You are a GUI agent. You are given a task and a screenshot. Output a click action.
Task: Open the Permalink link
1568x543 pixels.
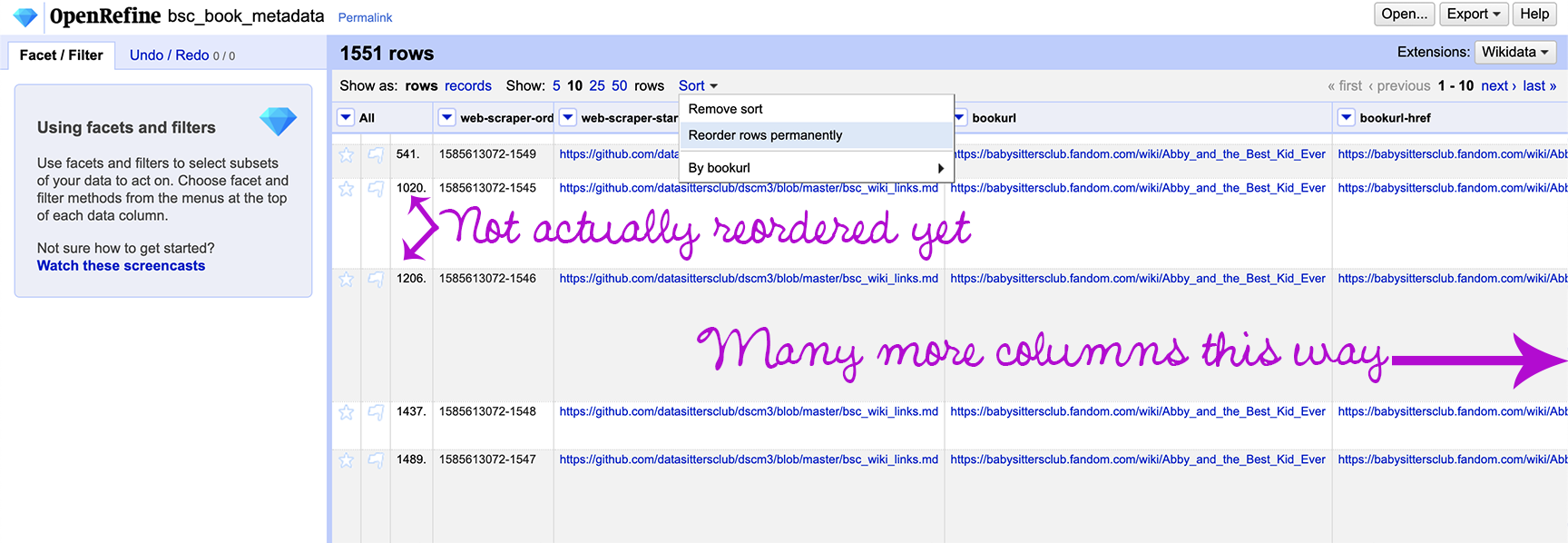coord(365,17)
